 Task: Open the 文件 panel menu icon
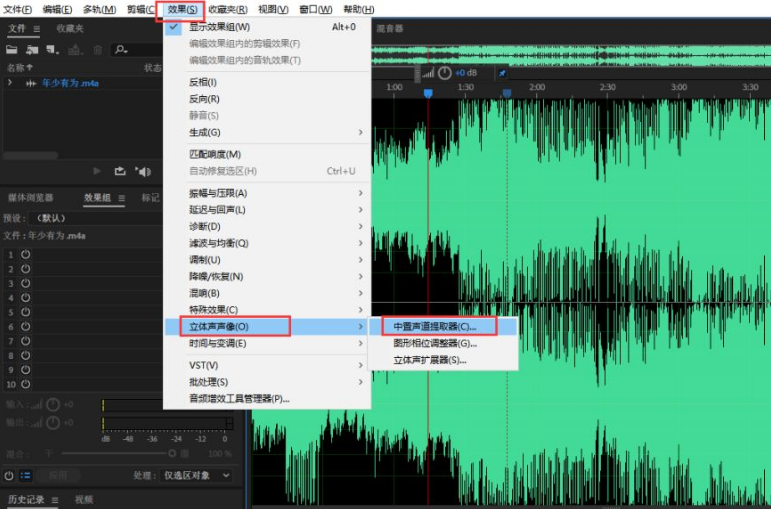pos(36,29)
